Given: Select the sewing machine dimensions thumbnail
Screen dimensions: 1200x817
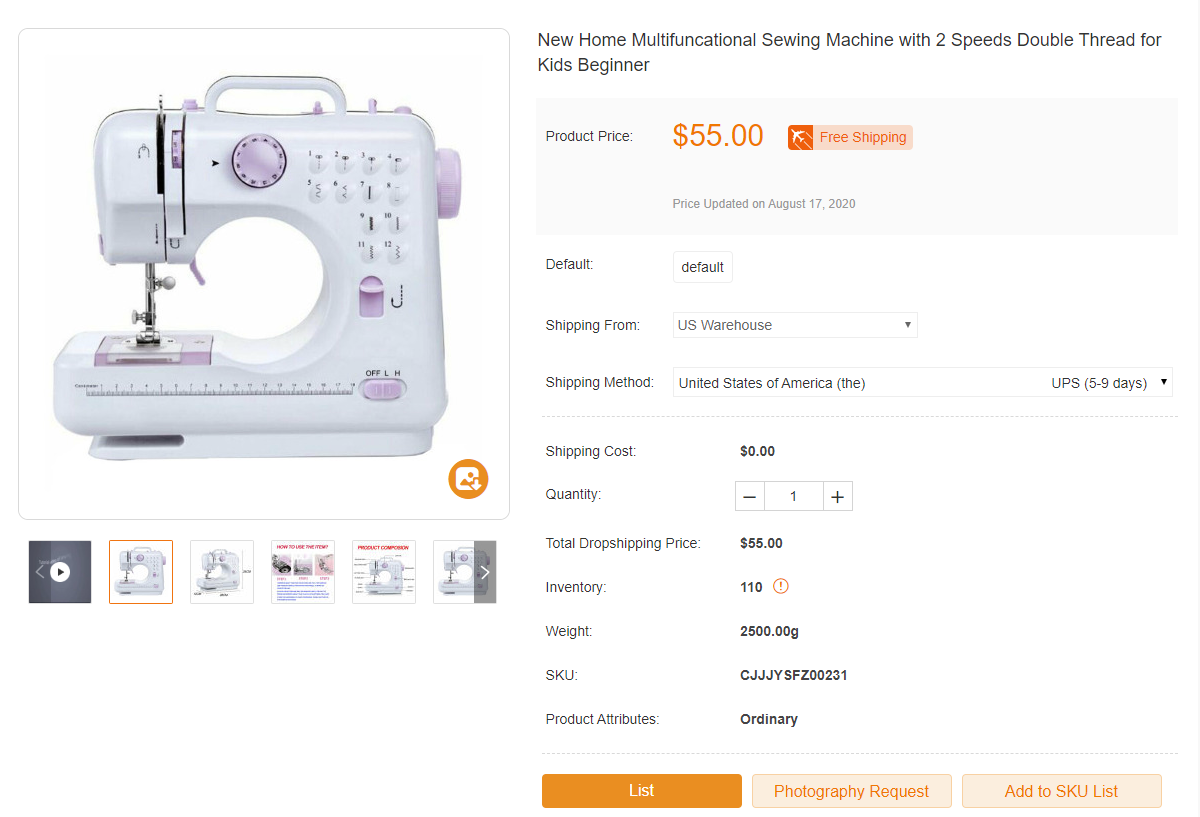Looking at the screenshot, I should (222, 572).
